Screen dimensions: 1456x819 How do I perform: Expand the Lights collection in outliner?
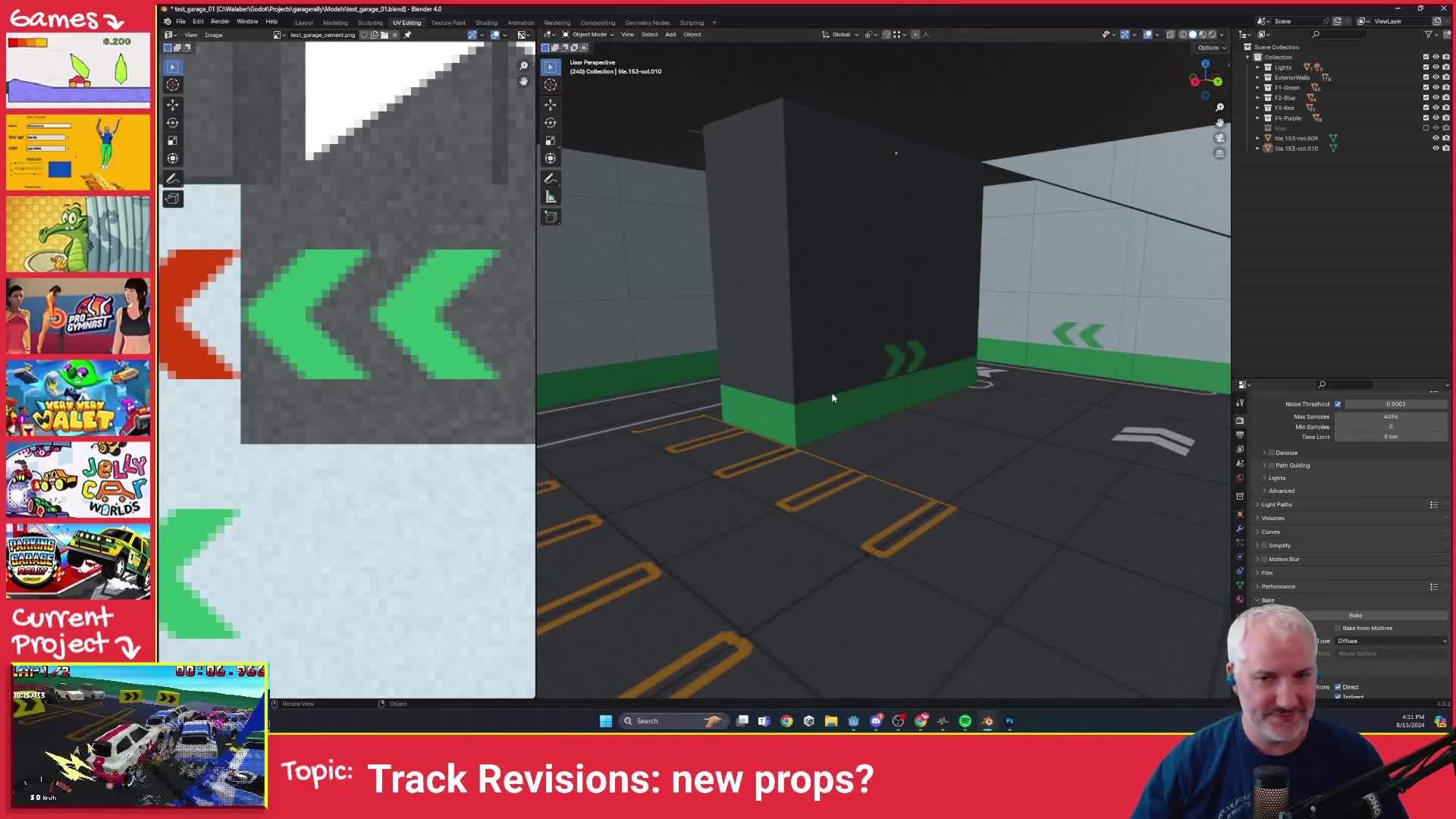click(x=1257, y=67)
